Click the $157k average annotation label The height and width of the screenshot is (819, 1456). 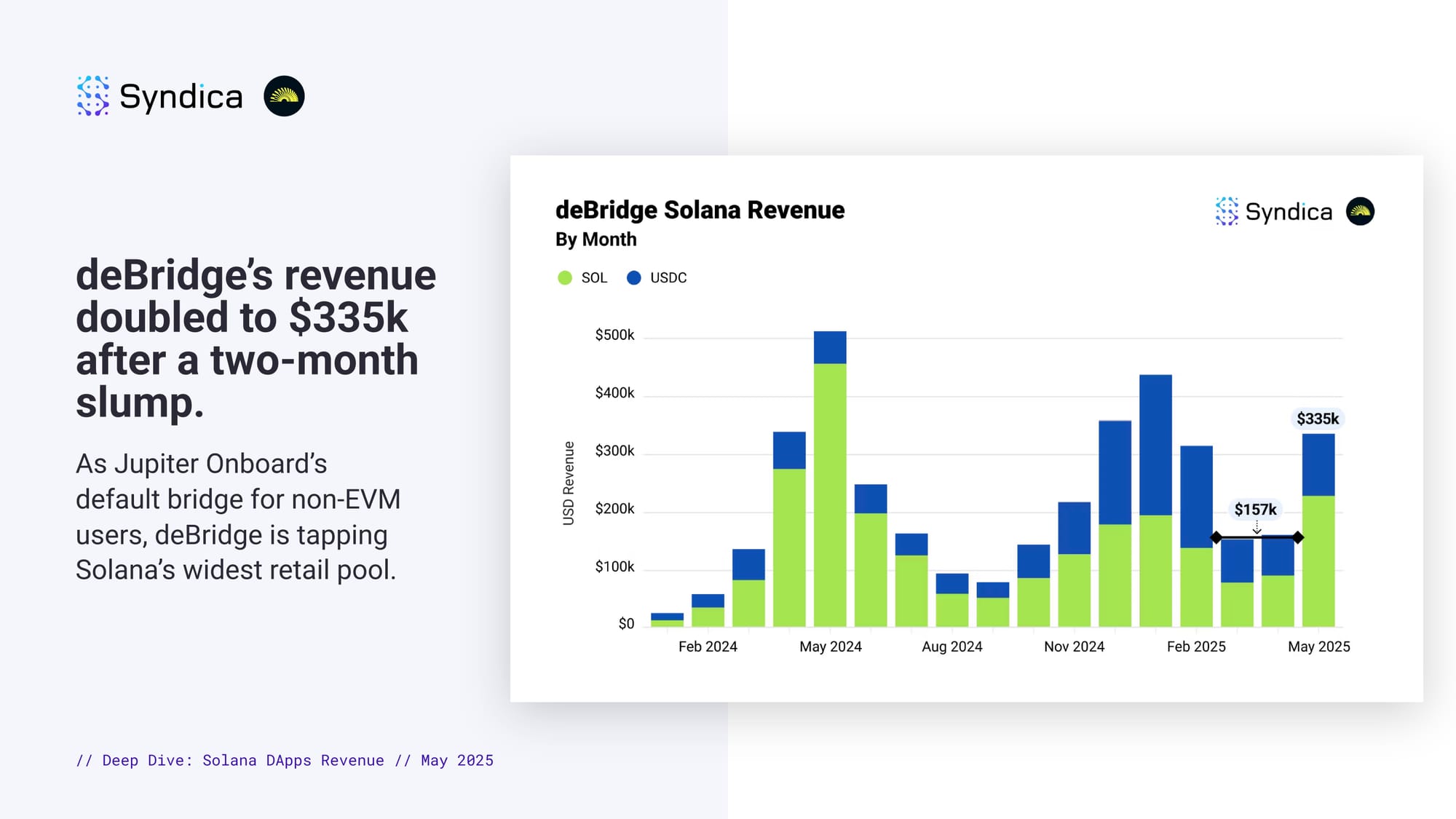point(1255,510)
